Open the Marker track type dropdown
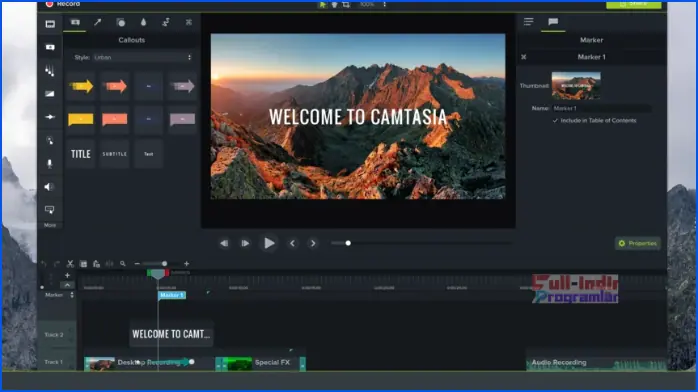Screen dimensions: 698x392 pyautogui.click(x=72, y=295)
